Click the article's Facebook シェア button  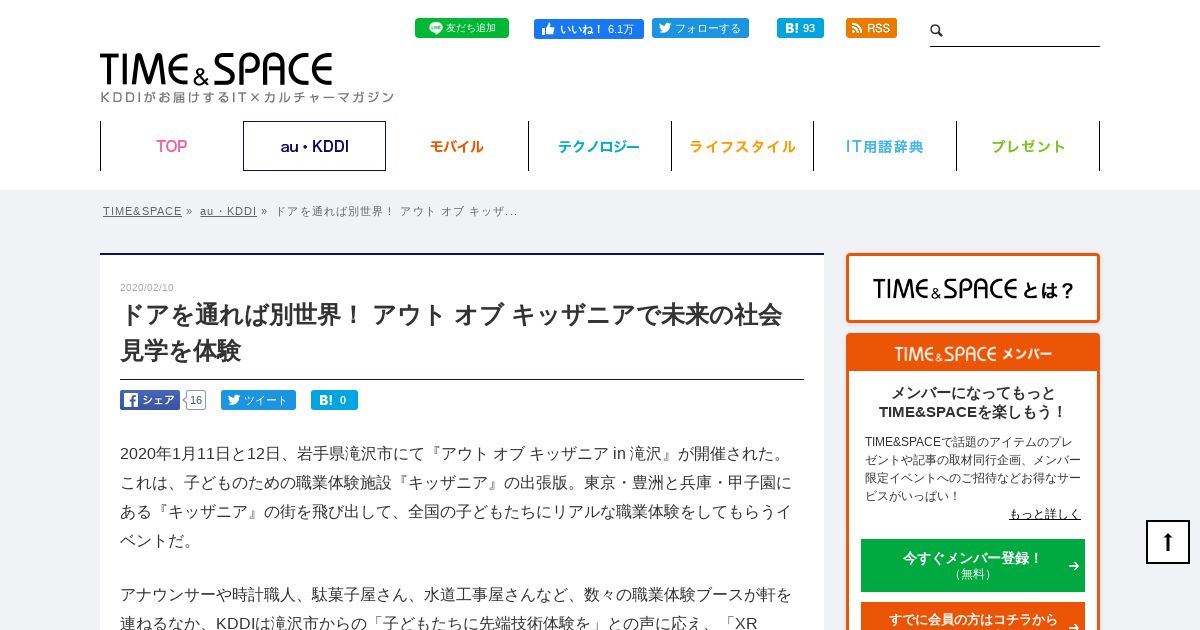tap(150, 400)
